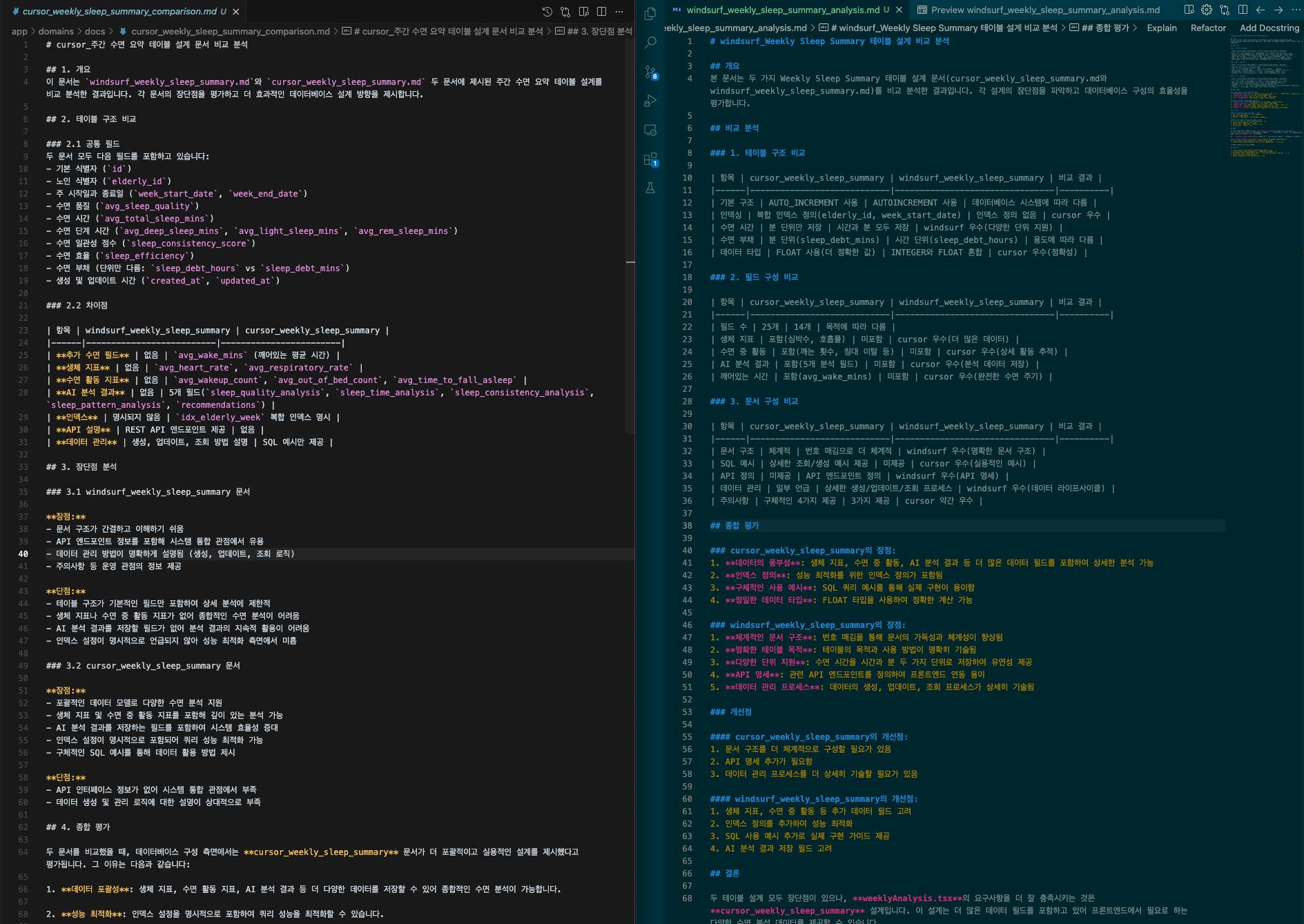
Task: Click '### 개선점' heading in right editor
Action: [731, 711]
